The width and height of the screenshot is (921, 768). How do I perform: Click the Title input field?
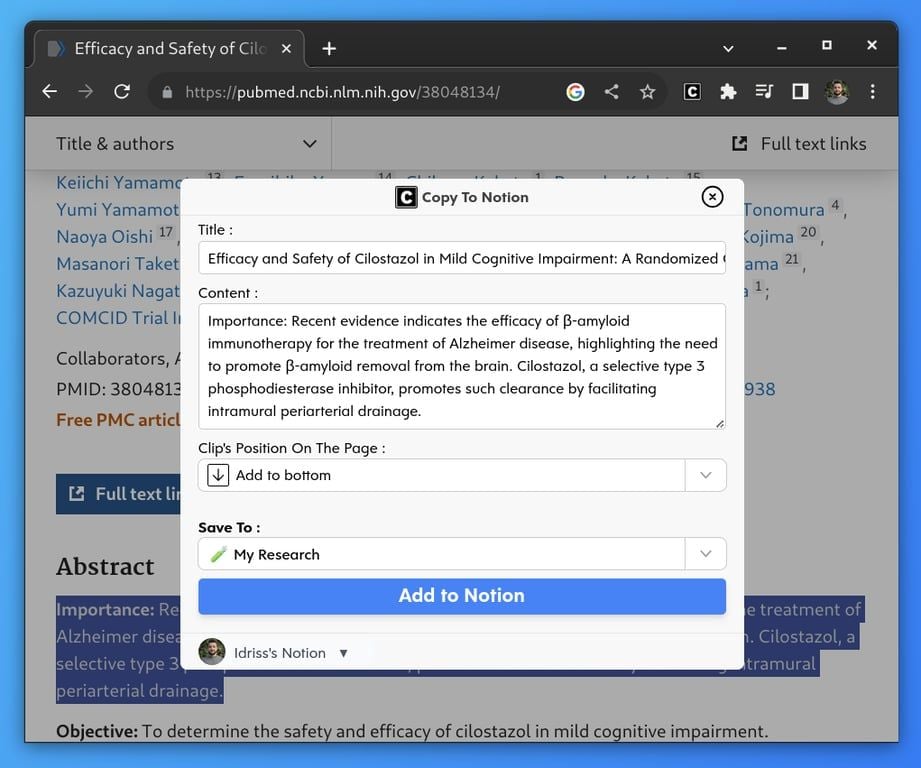462,258
